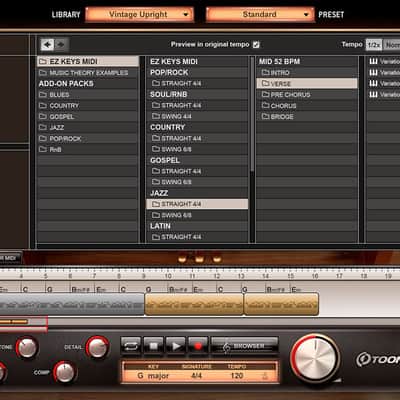Open the RnB add-on pack folder
Viewport: 400px width, 400px height.
click(88, 150)
